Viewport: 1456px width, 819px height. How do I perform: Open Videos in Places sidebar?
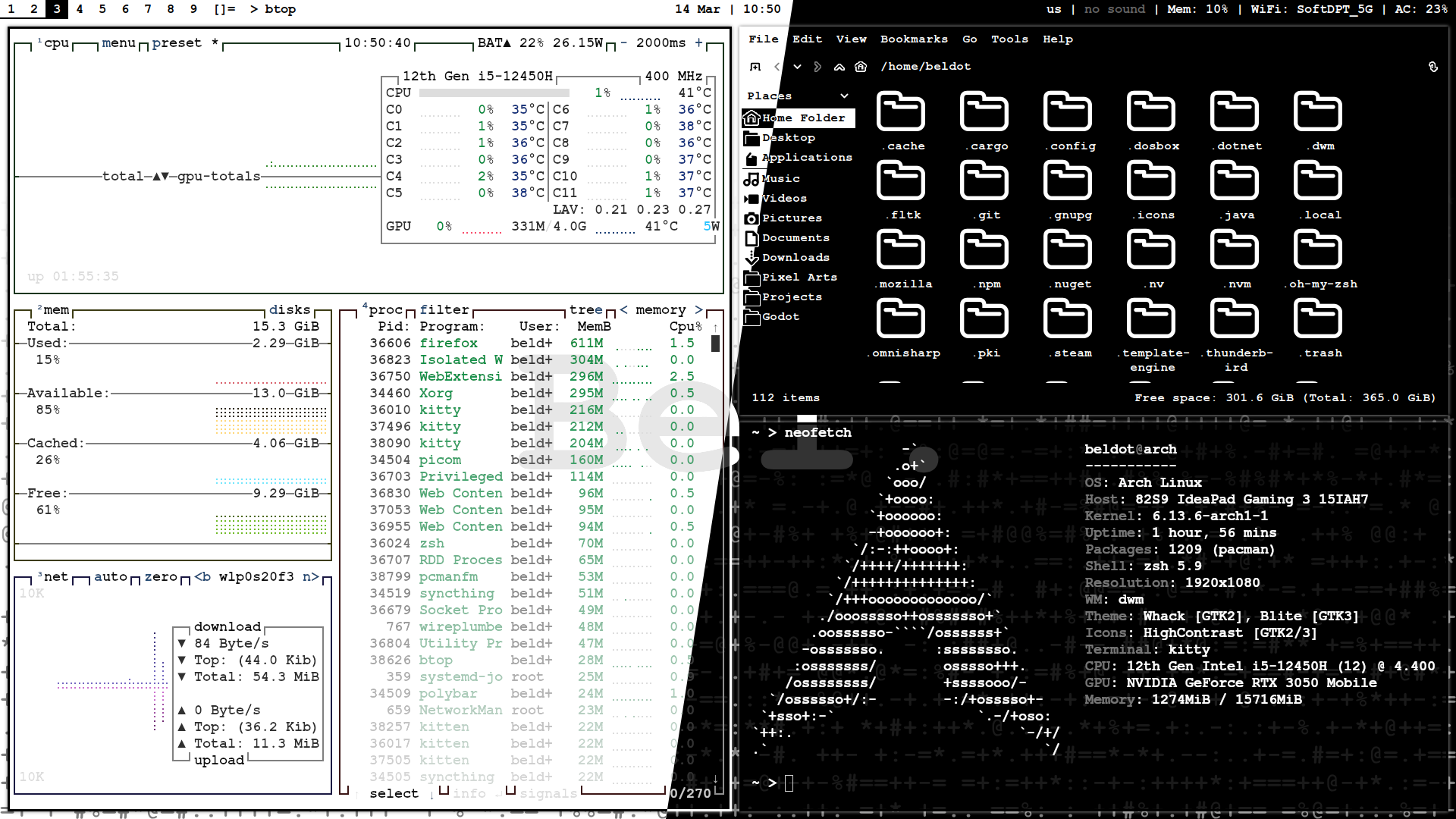tap(799, 198)
